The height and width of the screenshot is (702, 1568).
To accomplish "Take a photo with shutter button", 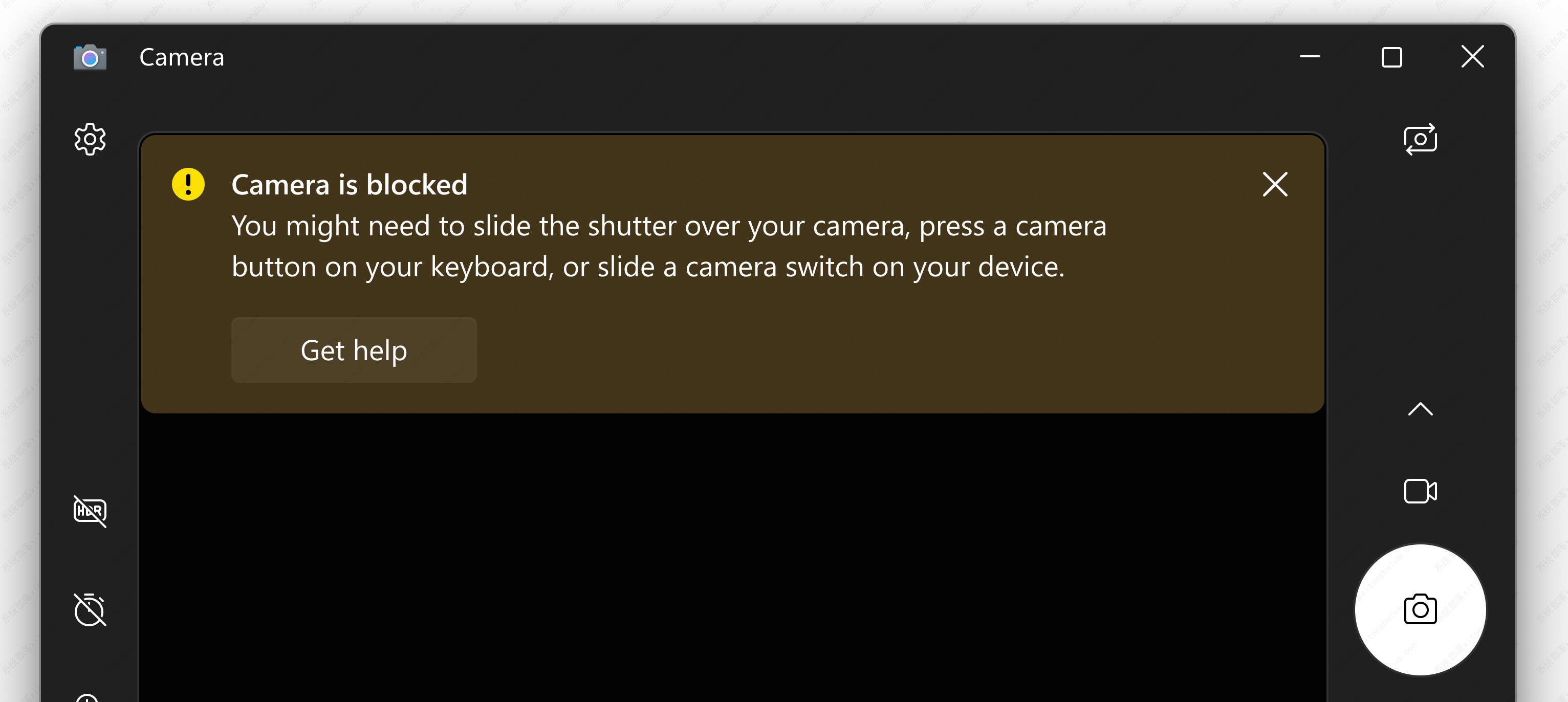I will click(1420, 609).
